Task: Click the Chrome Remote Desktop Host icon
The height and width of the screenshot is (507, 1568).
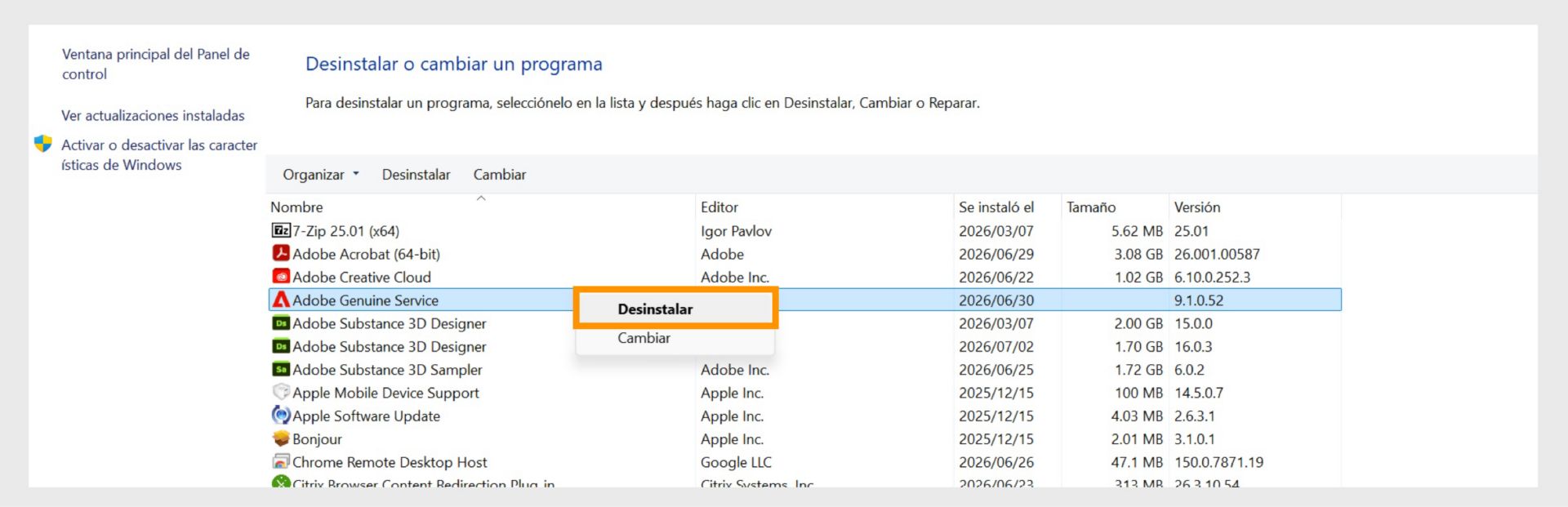Action: 281,461
